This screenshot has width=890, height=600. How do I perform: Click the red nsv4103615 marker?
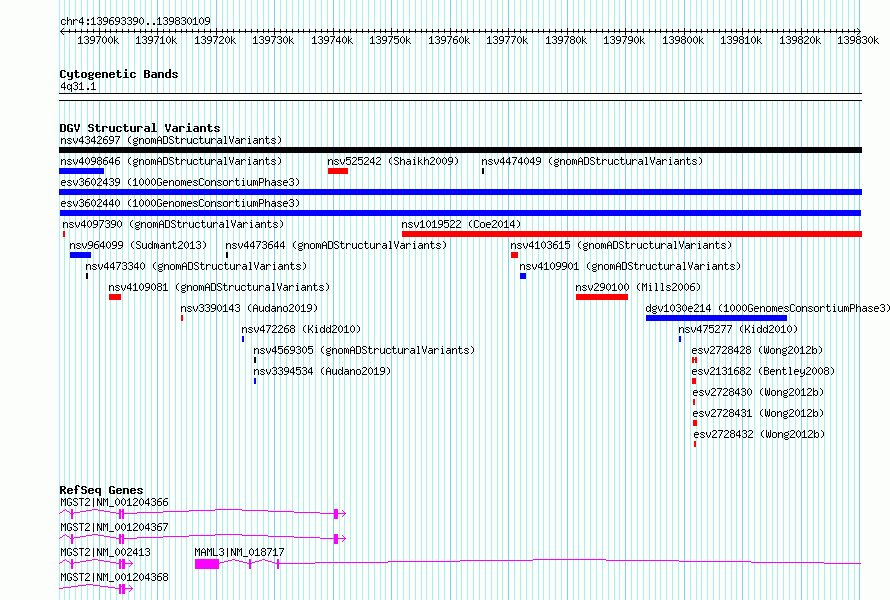click(x=514, y=255)
